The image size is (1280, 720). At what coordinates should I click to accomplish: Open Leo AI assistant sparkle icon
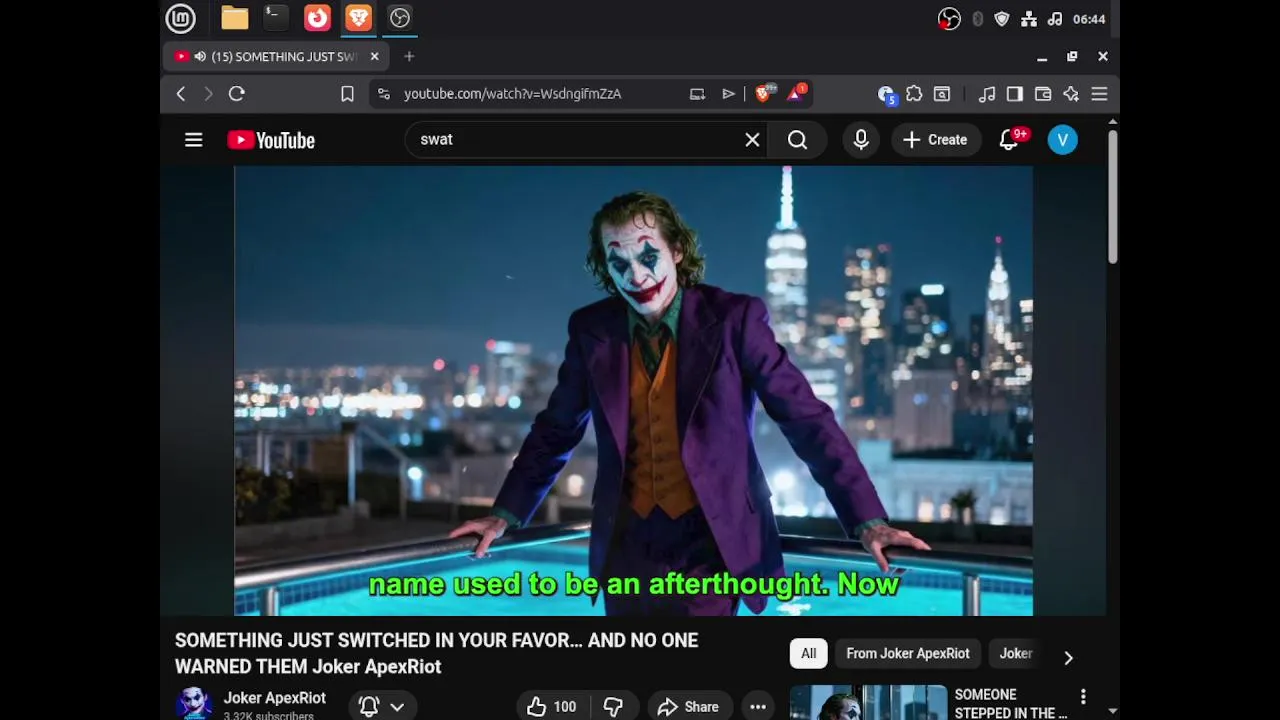[1071, 94]
